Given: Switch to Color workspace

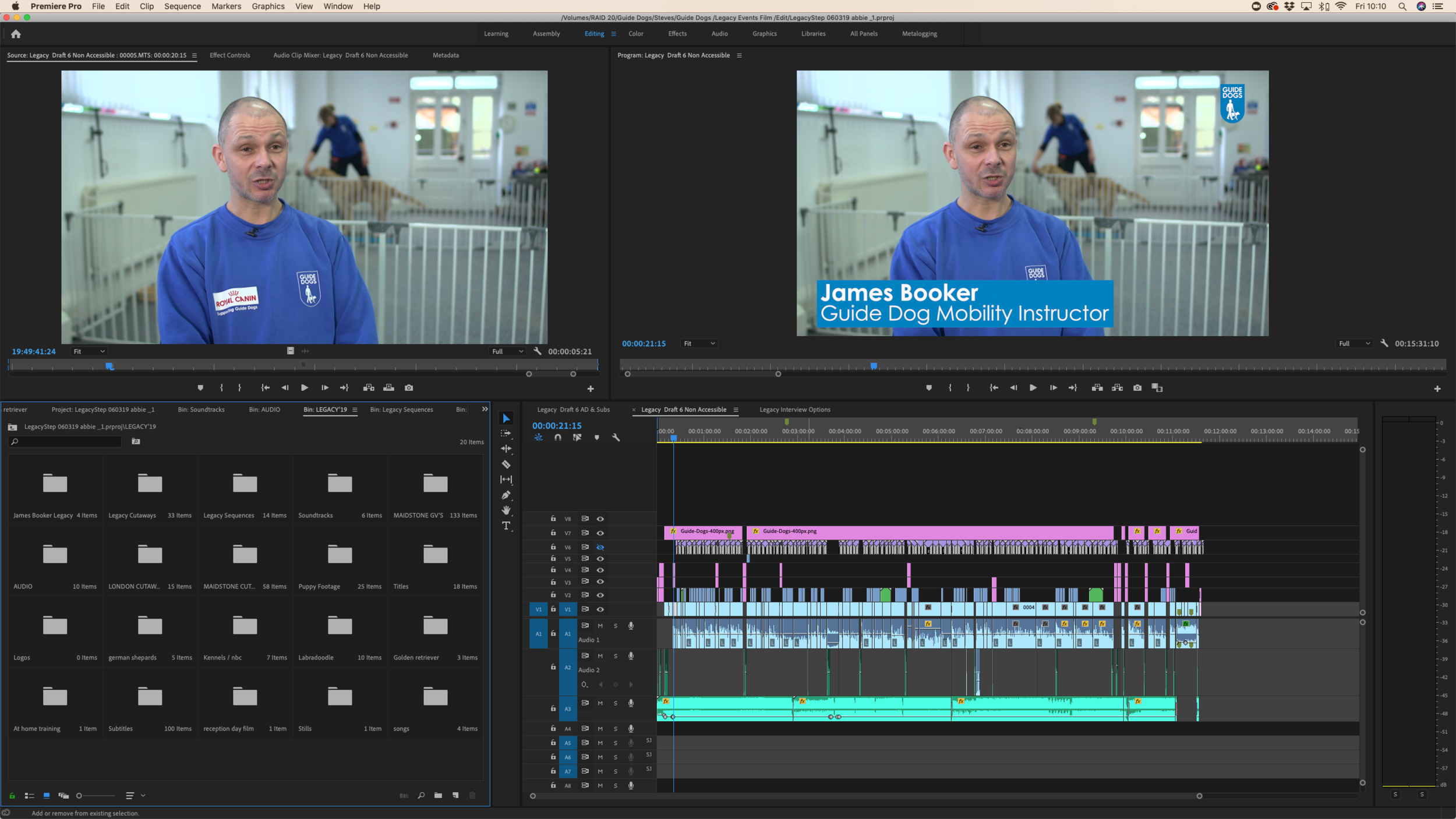Looking at the screenshot, I should click(635, 34).
